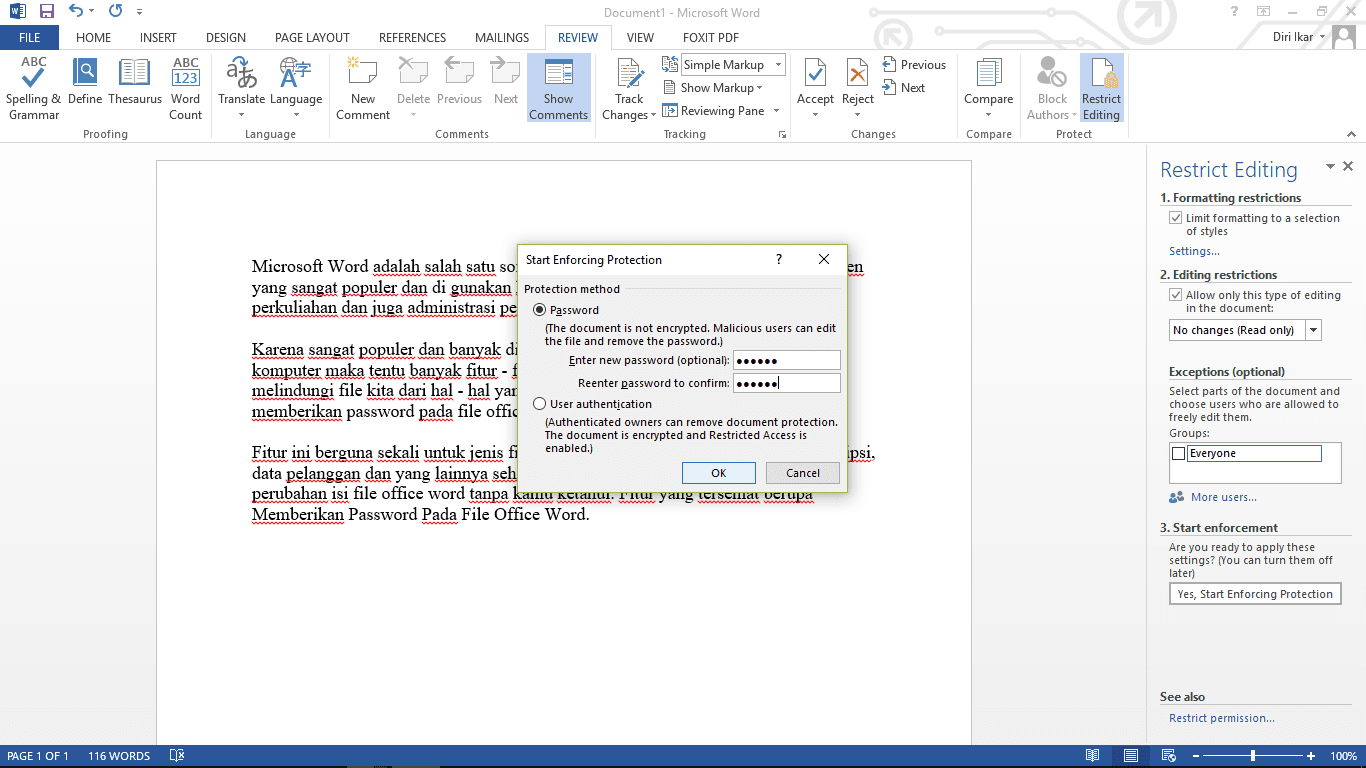Toggle the Restrict Editing pane
The image size is (1366, 768).
[1102, 88]
